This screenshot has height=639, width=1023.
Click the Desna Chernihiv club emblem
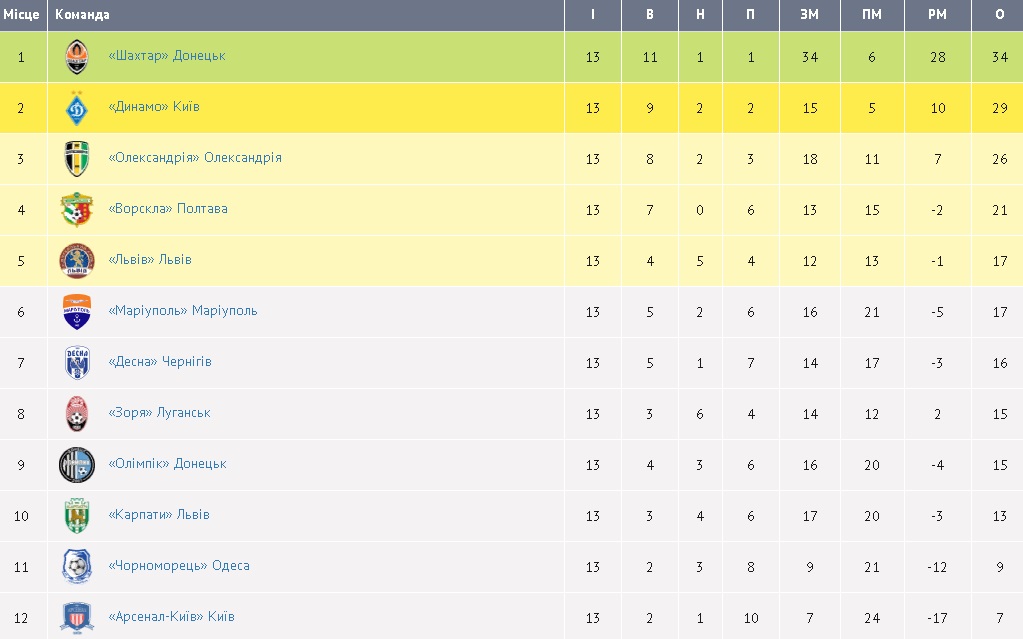tap(77, 363)
